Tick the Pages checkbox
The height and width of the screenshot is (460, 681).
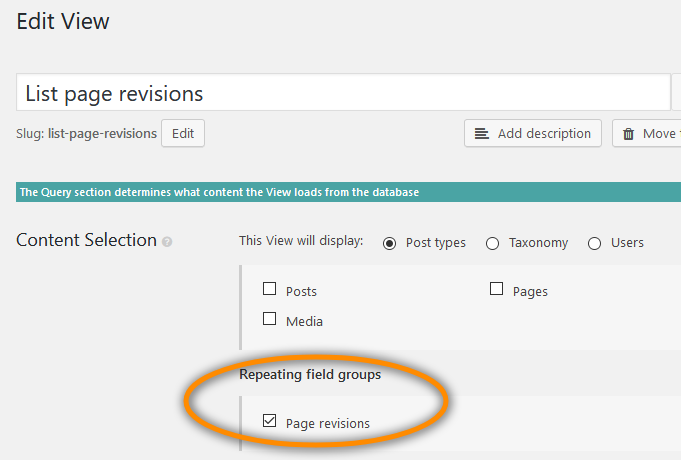(496, 290)
